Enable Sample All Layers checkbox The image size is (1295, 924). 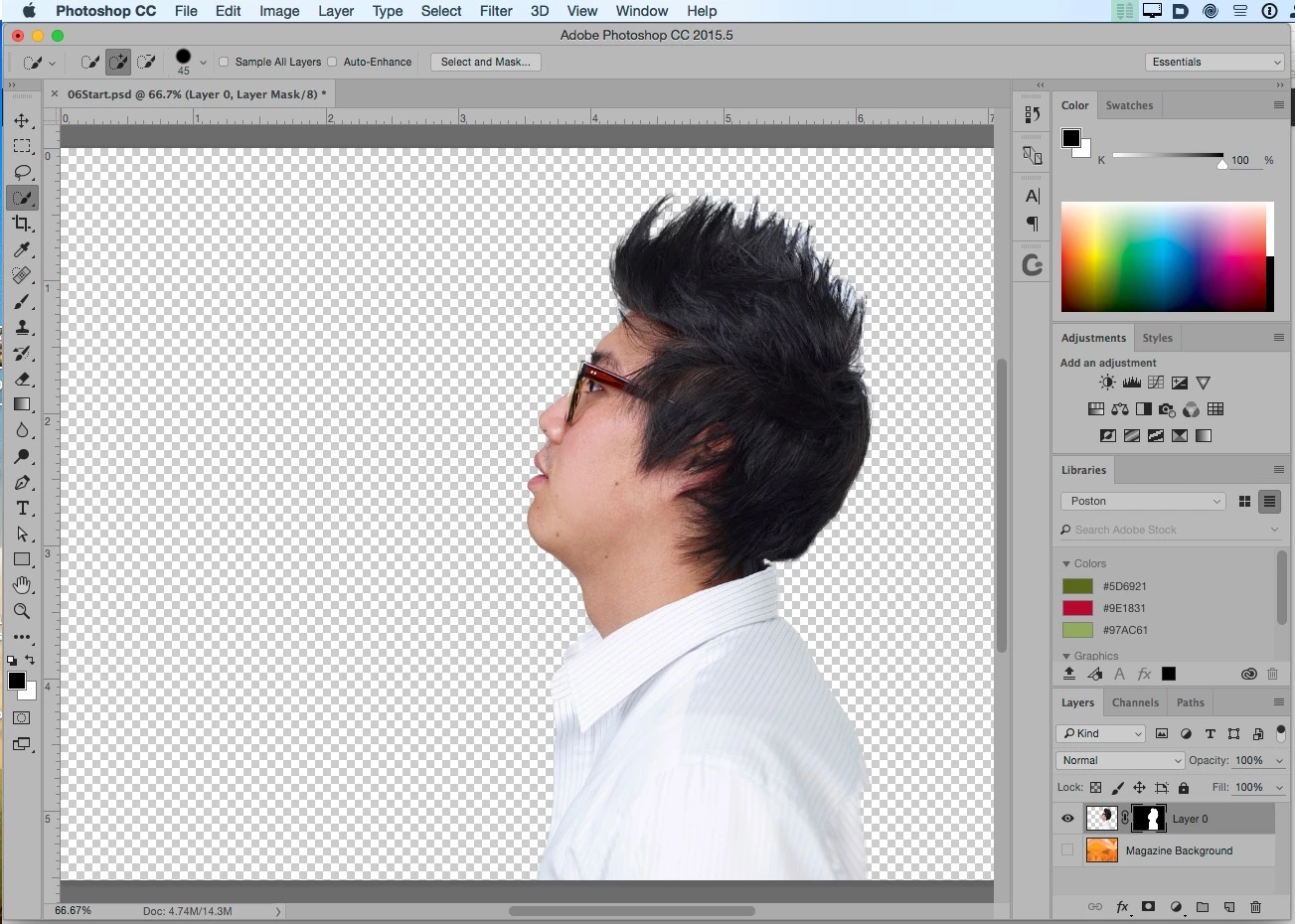(224, 62)
